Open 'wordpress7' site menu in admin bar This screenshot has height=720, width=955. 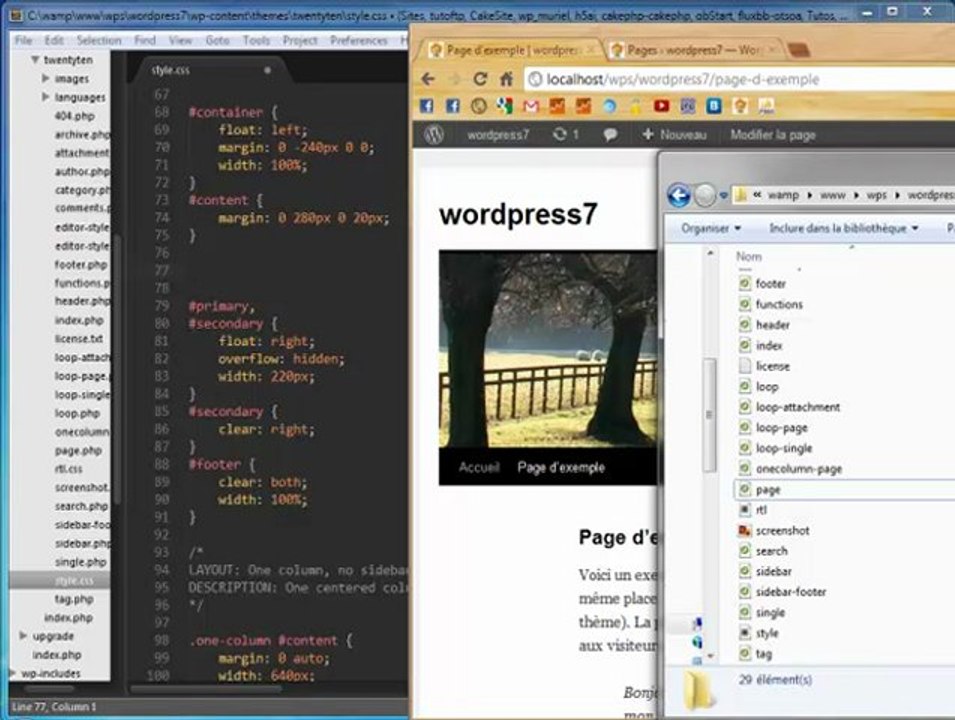tap(498, 135)
